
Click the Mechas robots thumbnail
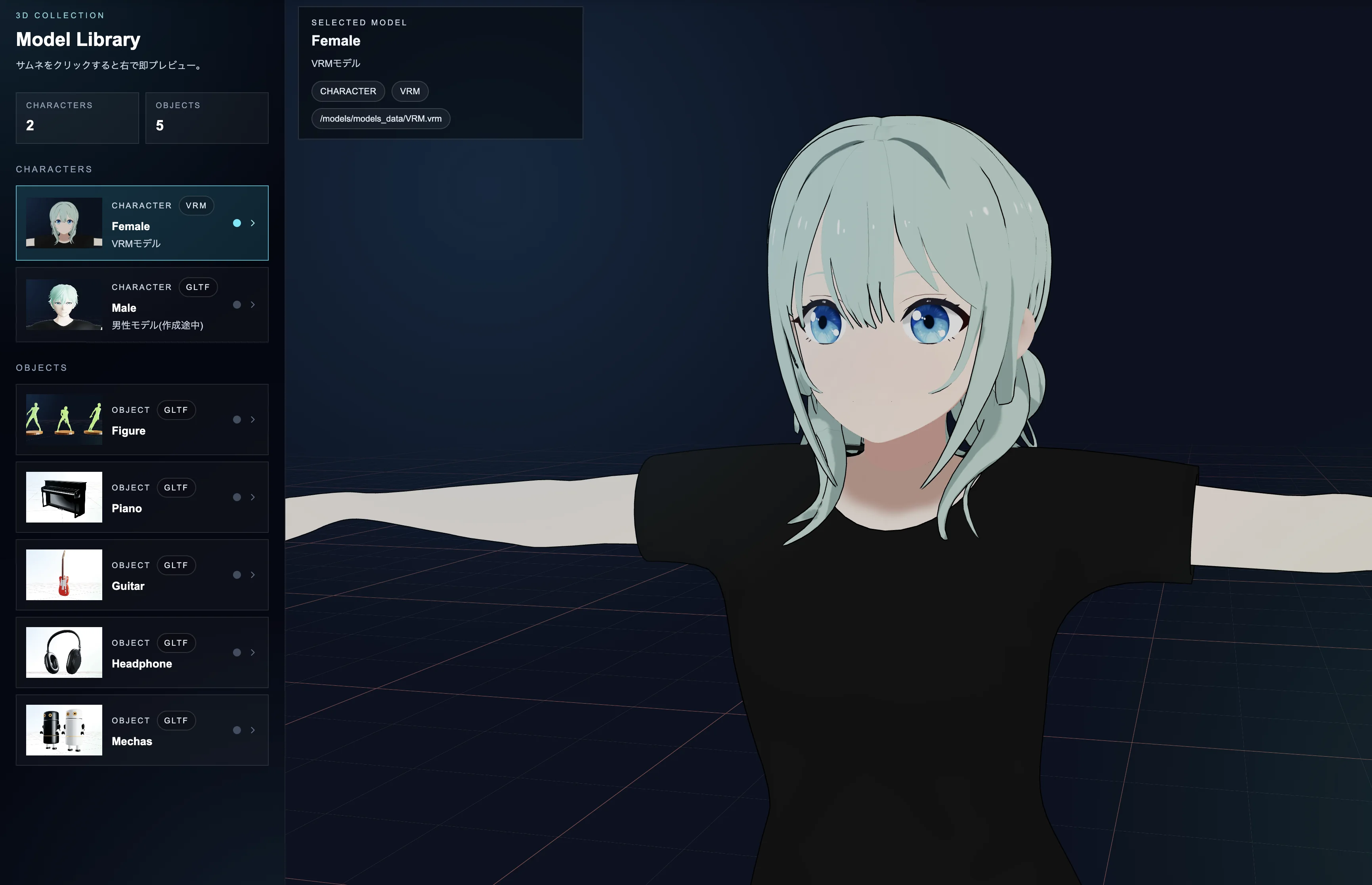click(x=64, y=730)
